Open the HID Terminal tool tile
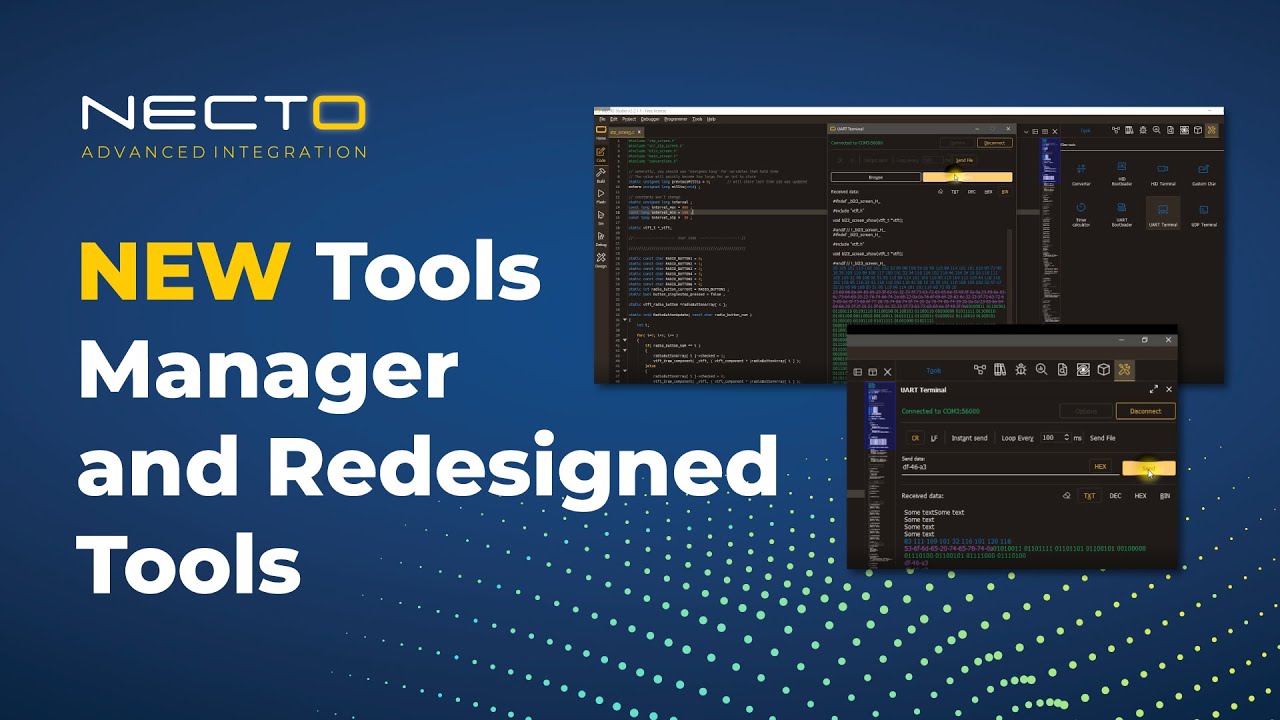Image resolution: width=1280 pixels, height=720 pixels. (x=1162, y=174)
